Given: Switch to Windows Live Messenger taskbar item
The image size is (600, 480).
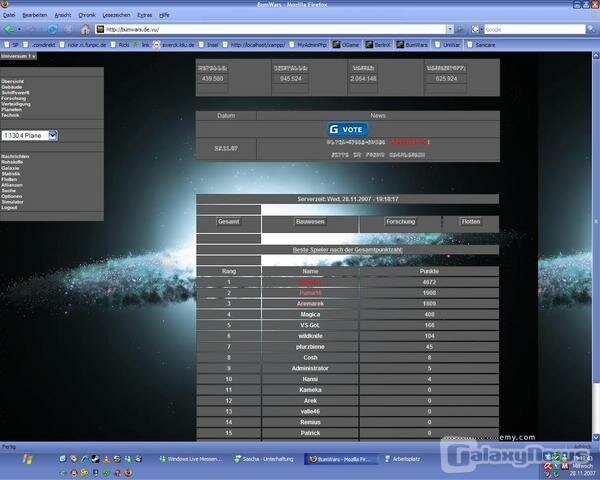Looking at the screenshot, I should tap(191, 459).
